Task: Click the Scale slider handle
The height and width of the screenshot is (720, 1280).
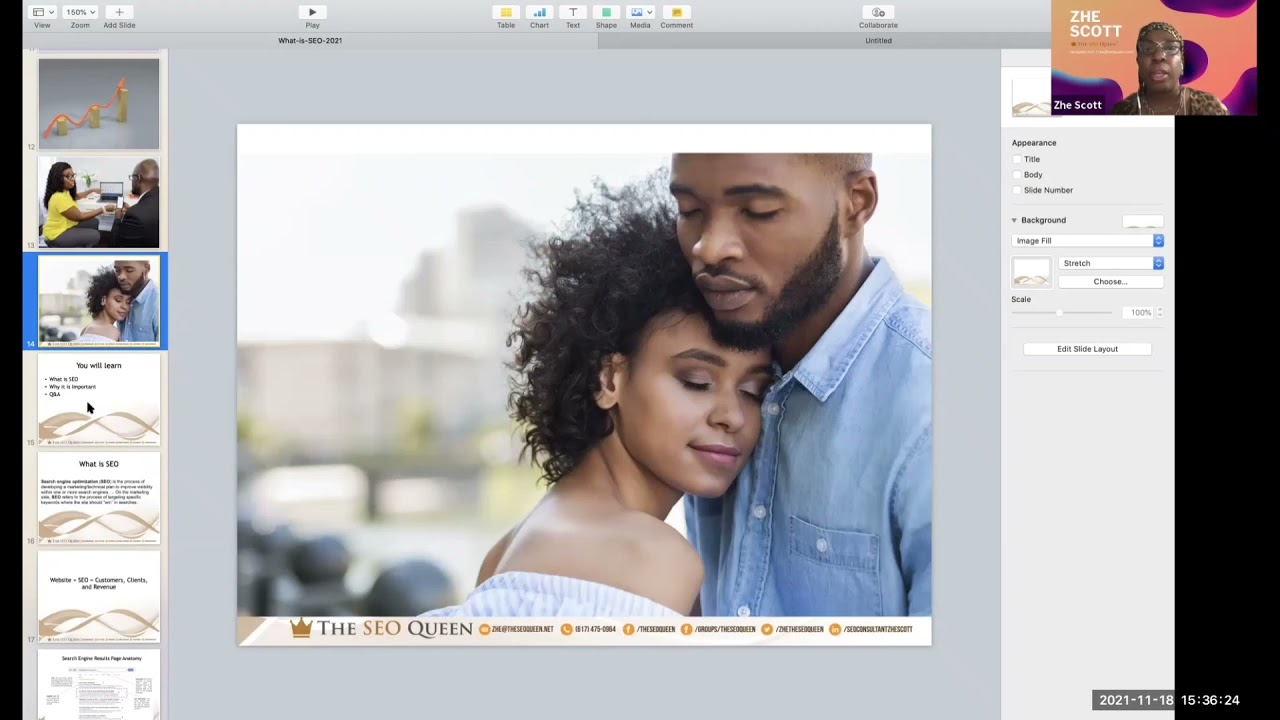Action: click(1060, 313)
